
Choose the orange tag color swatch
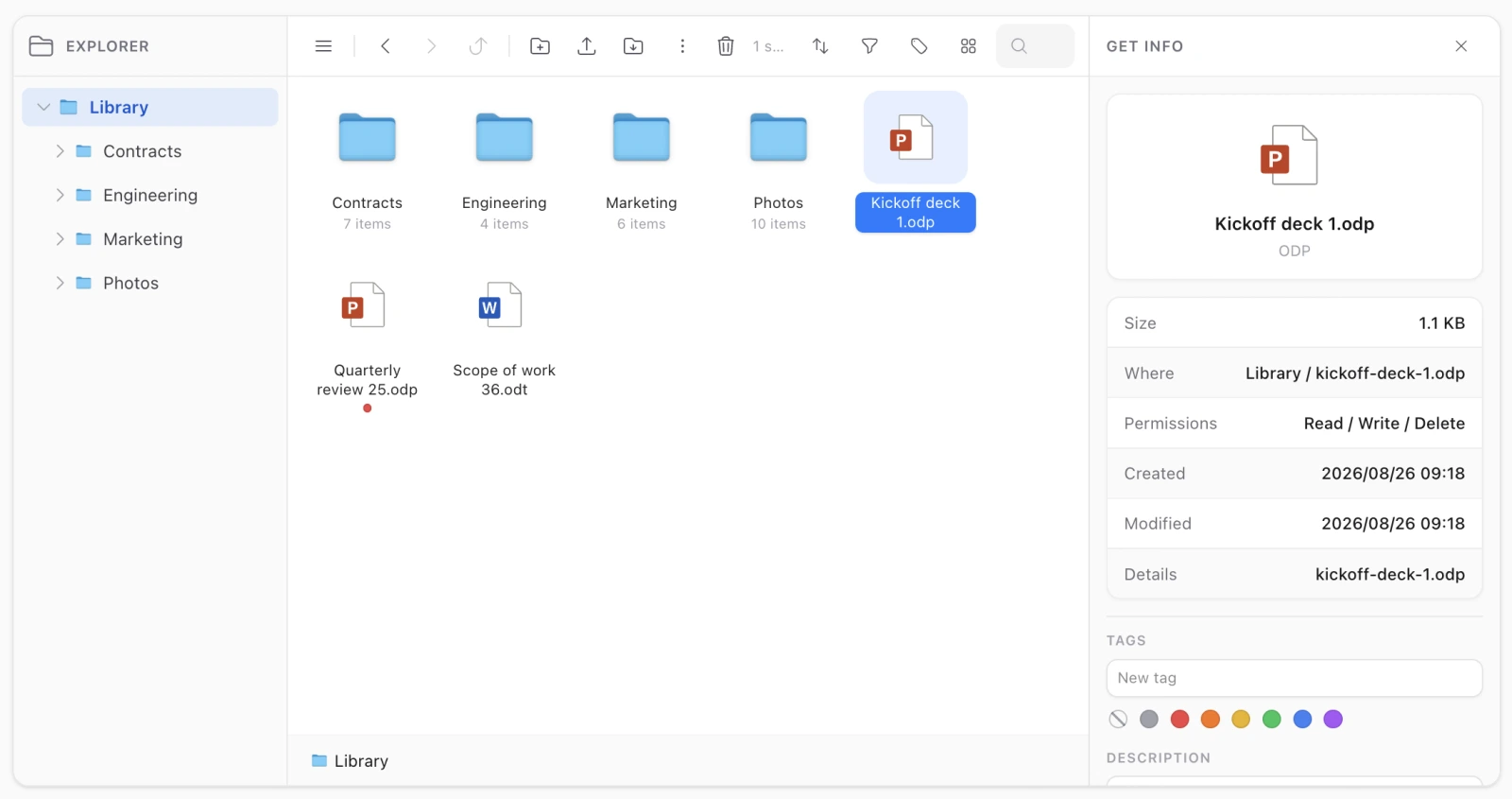[1211, 720]
